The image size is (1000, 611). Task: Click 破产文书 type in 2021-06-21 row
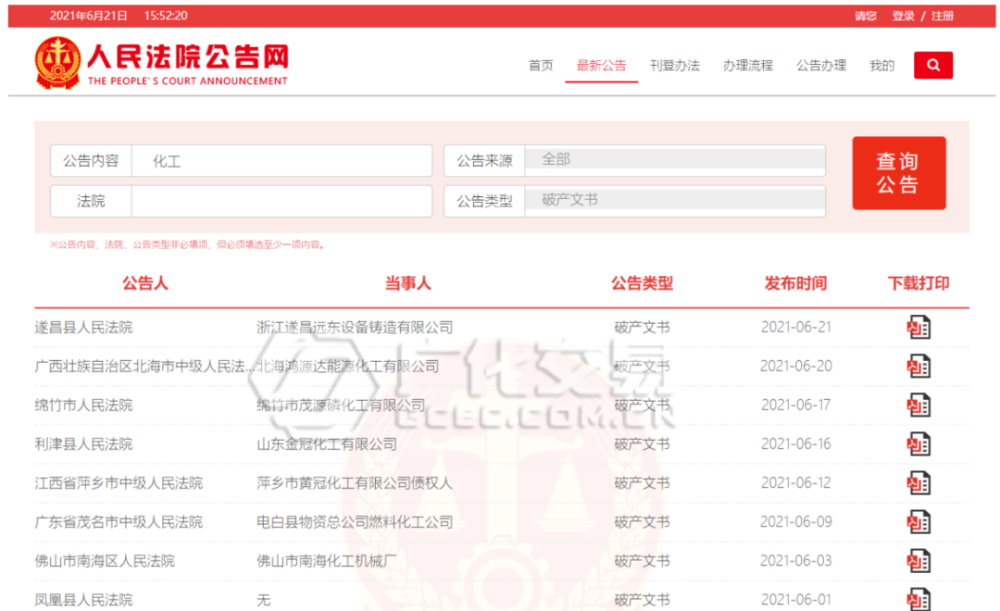point(642,327)
